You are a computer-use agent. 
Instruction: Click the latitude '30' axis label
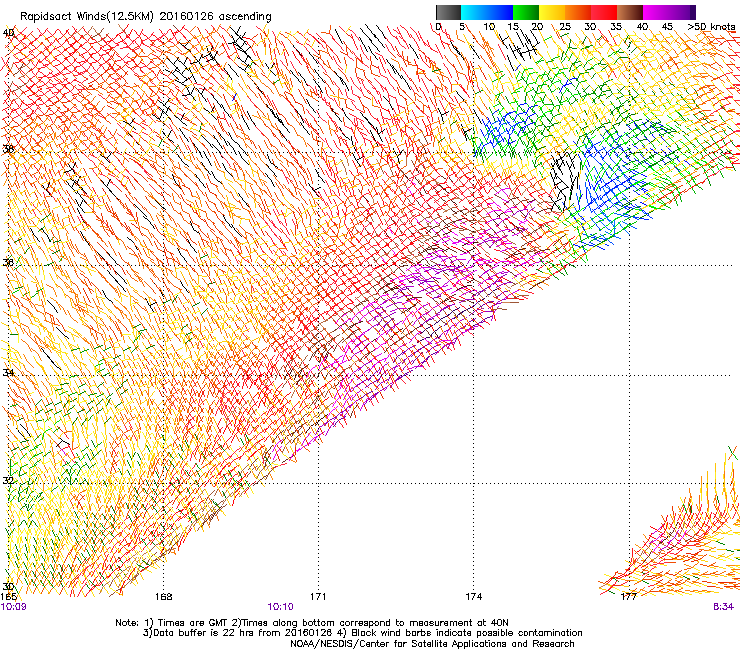click(x=8, y=586)
